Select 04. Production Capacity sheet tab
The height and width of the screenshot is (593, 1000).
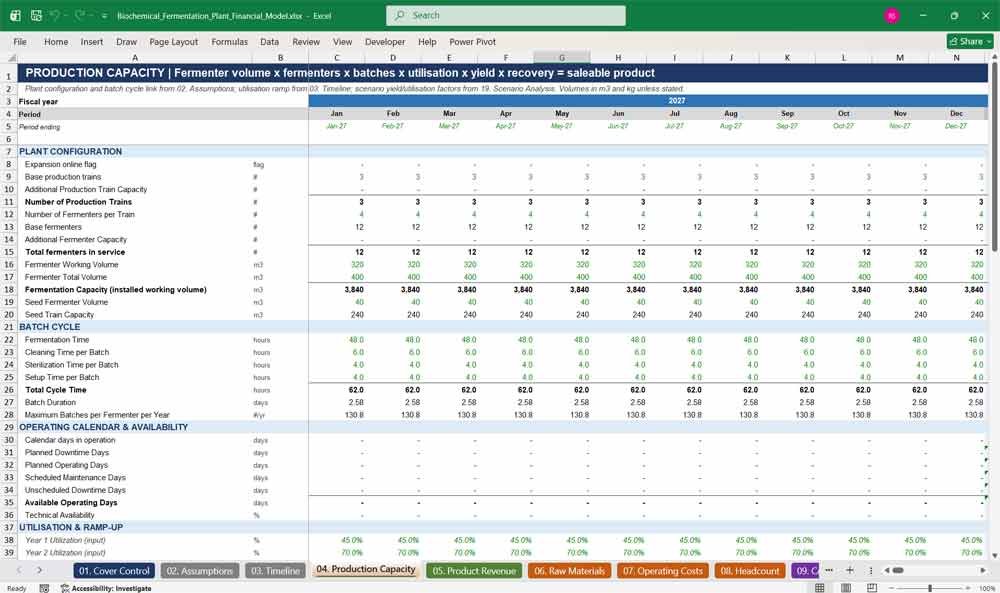click(365, 569)
